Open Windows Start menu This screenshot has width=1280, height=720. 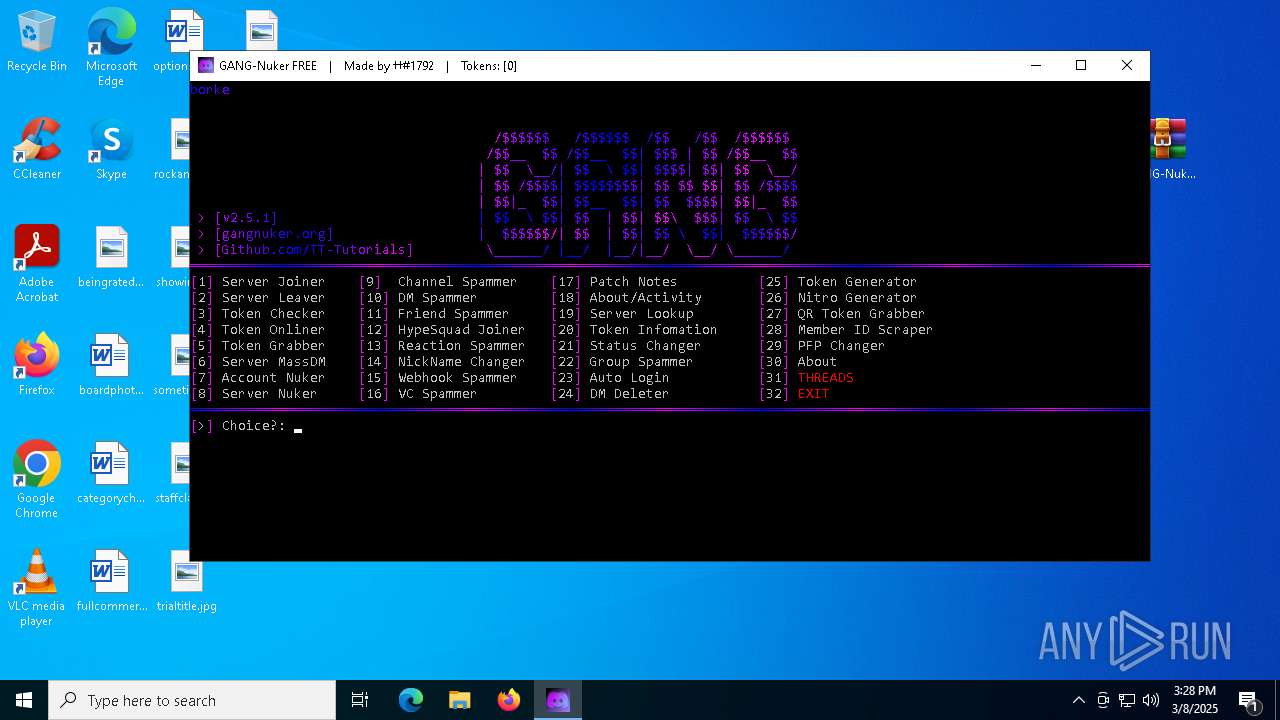tap(24, 700)
